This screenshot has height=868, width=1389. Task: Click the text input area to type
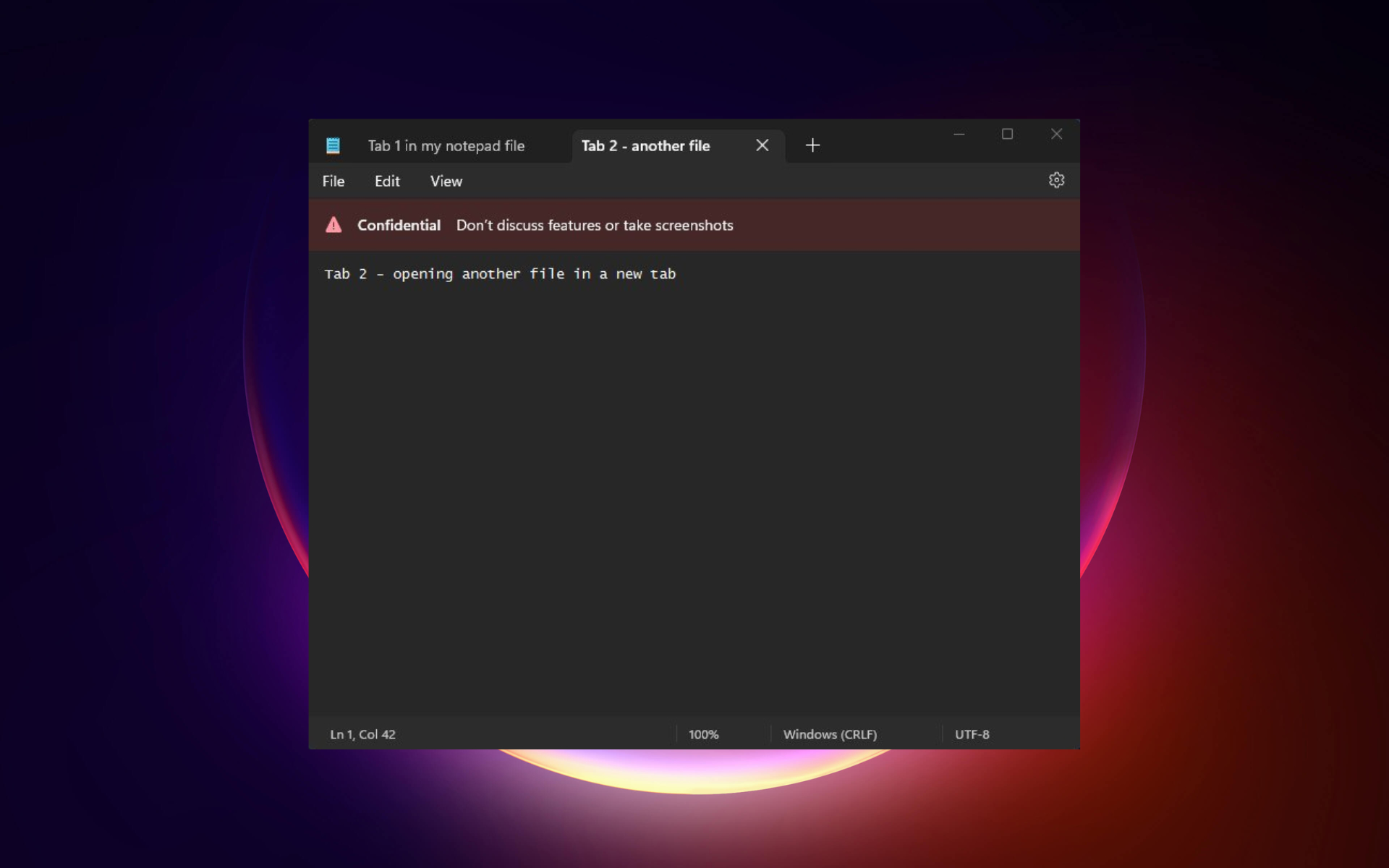click(x=694, y=480)
